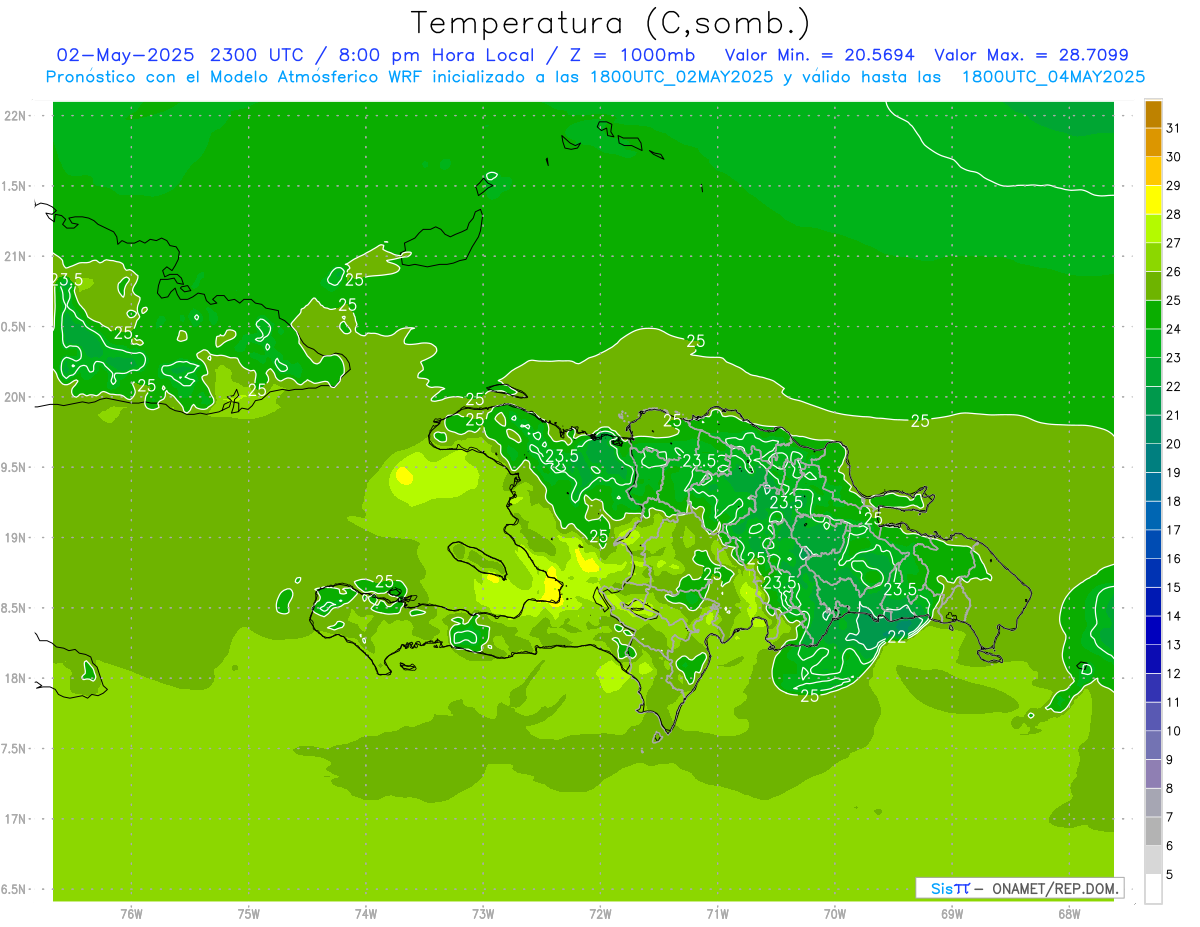Click the "Valor Max. = 28.7099" value
1200x927 pixels.
(1031, 55)
